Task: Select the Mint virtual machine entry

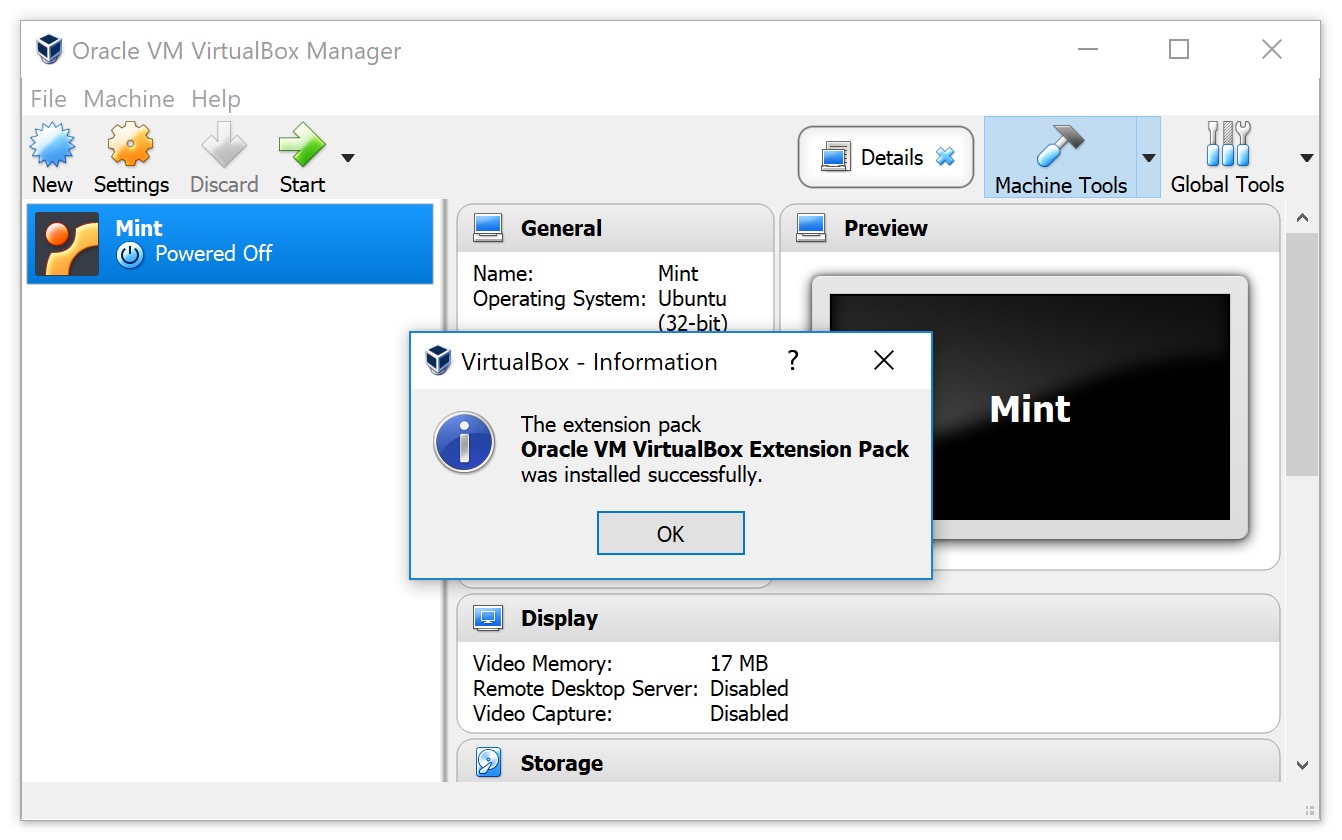Action: (x=230, y=243)
